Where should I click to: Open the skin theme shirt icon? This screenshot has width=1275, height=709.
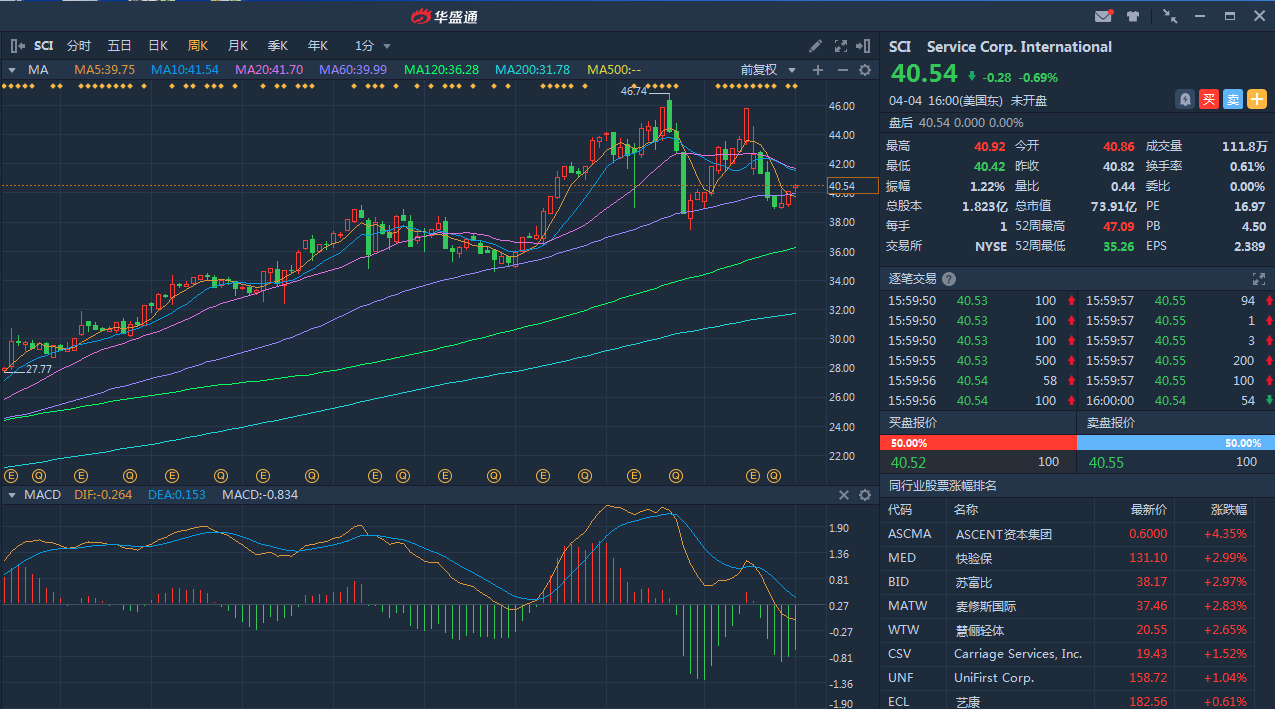click(x=1133, y=16)
